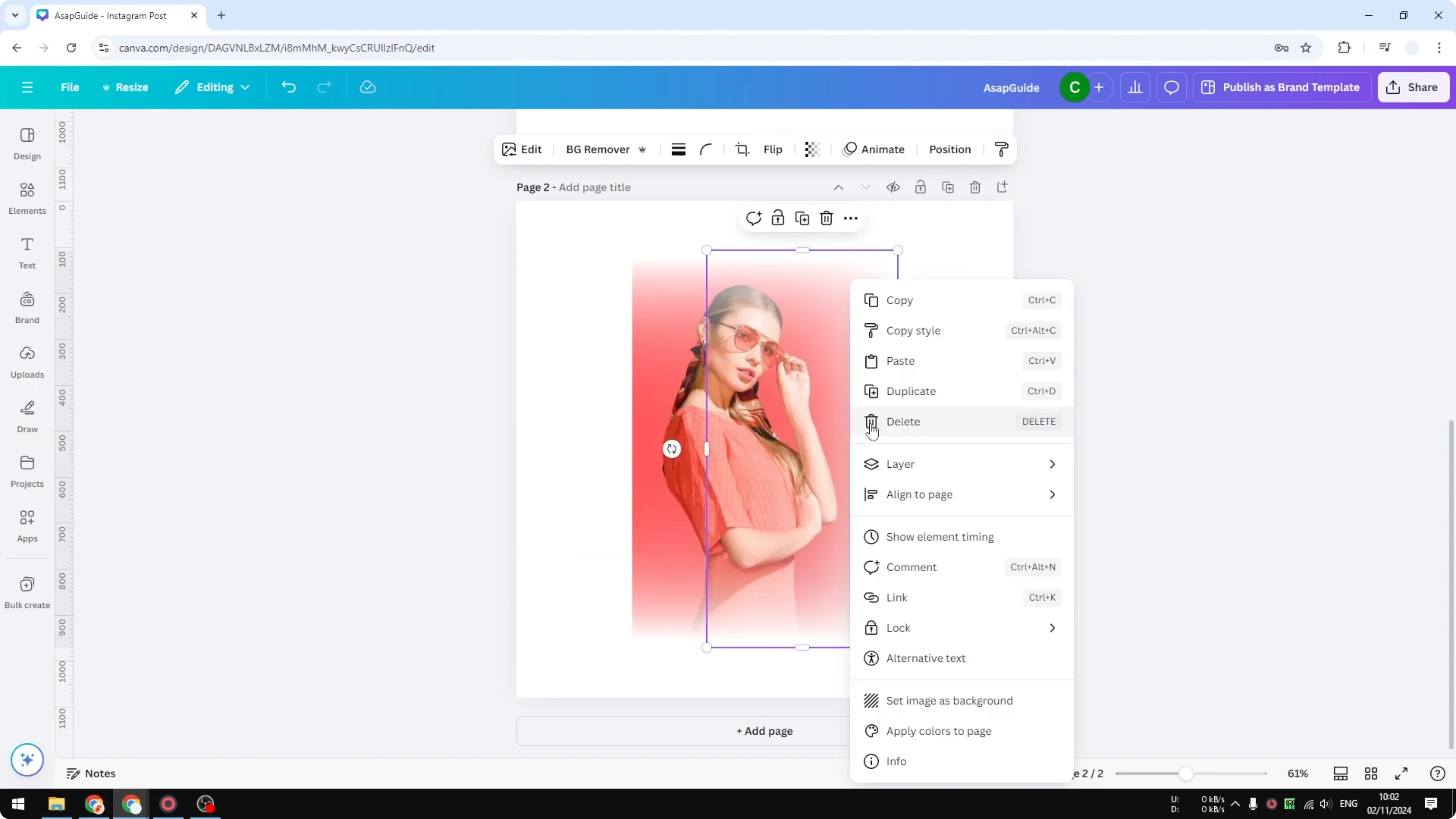This screenshot has width=1456, height=819.
Task: Expand the BG Remover dropdown chevron
Action: (642, 149)
